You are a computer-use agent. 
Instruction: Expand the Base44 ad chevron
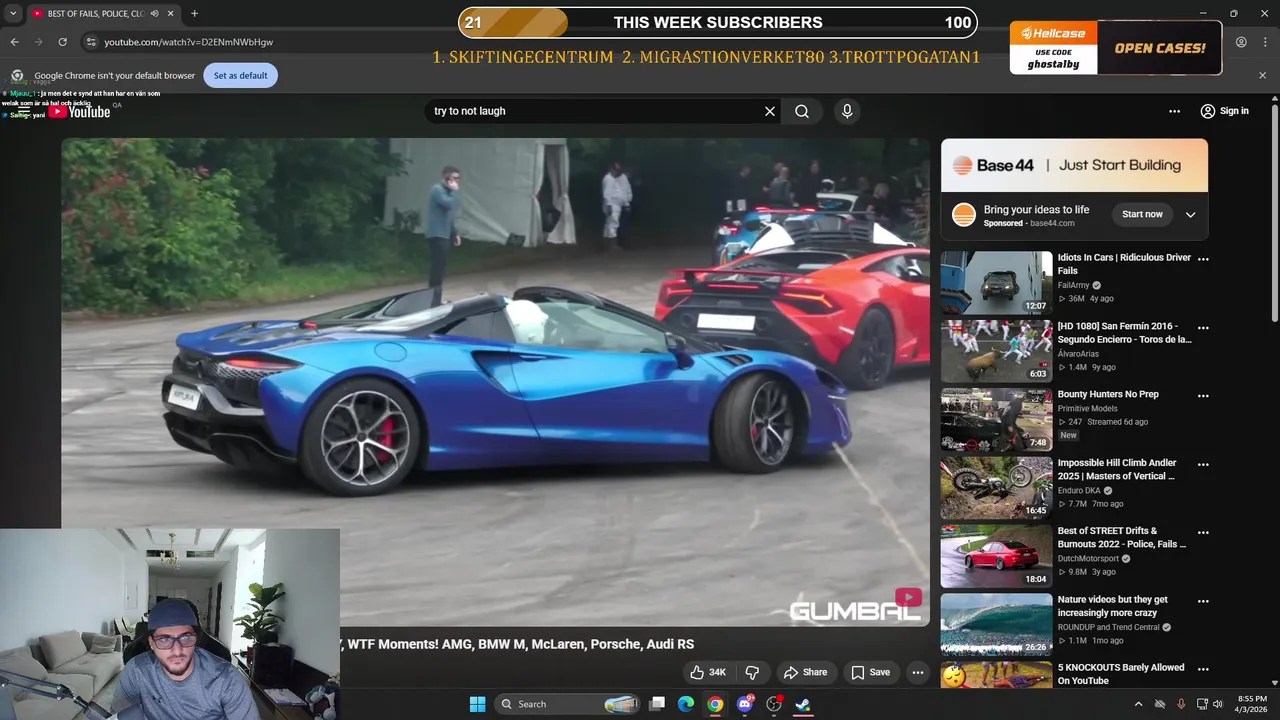point(1190,214)
